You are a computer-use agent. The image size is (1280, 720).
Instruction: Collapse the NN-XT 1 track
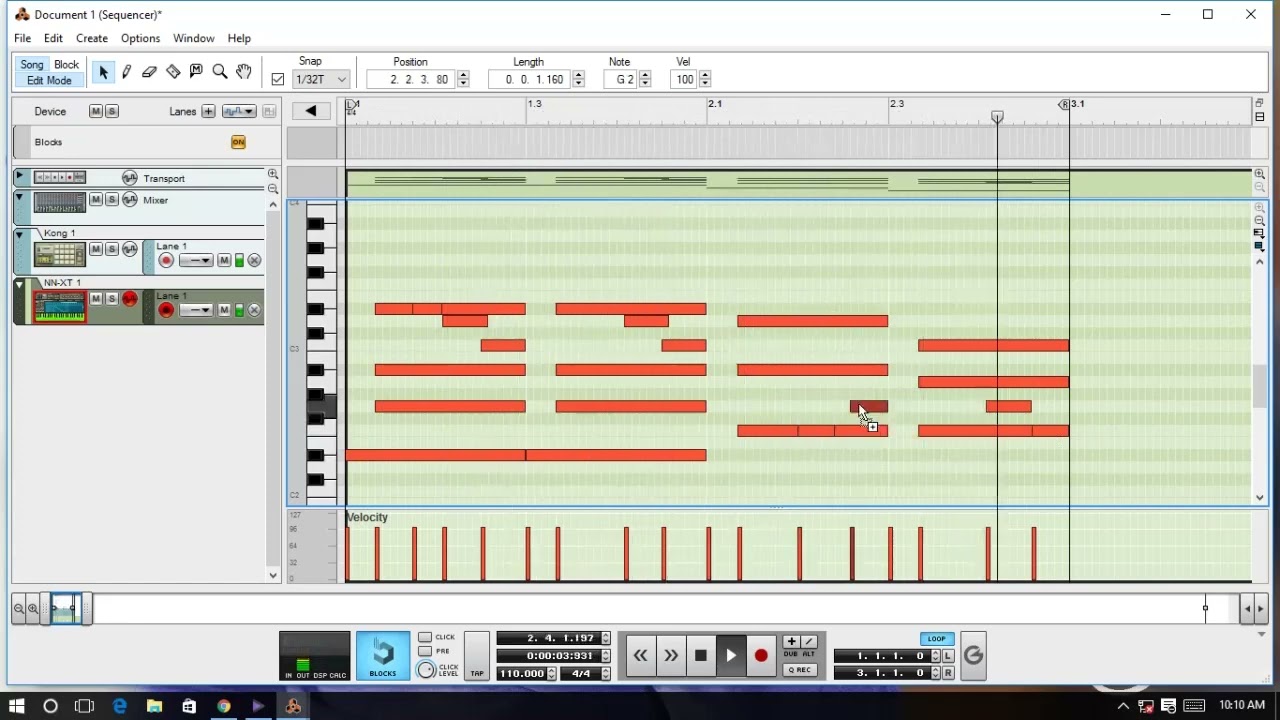coord(19,285)
